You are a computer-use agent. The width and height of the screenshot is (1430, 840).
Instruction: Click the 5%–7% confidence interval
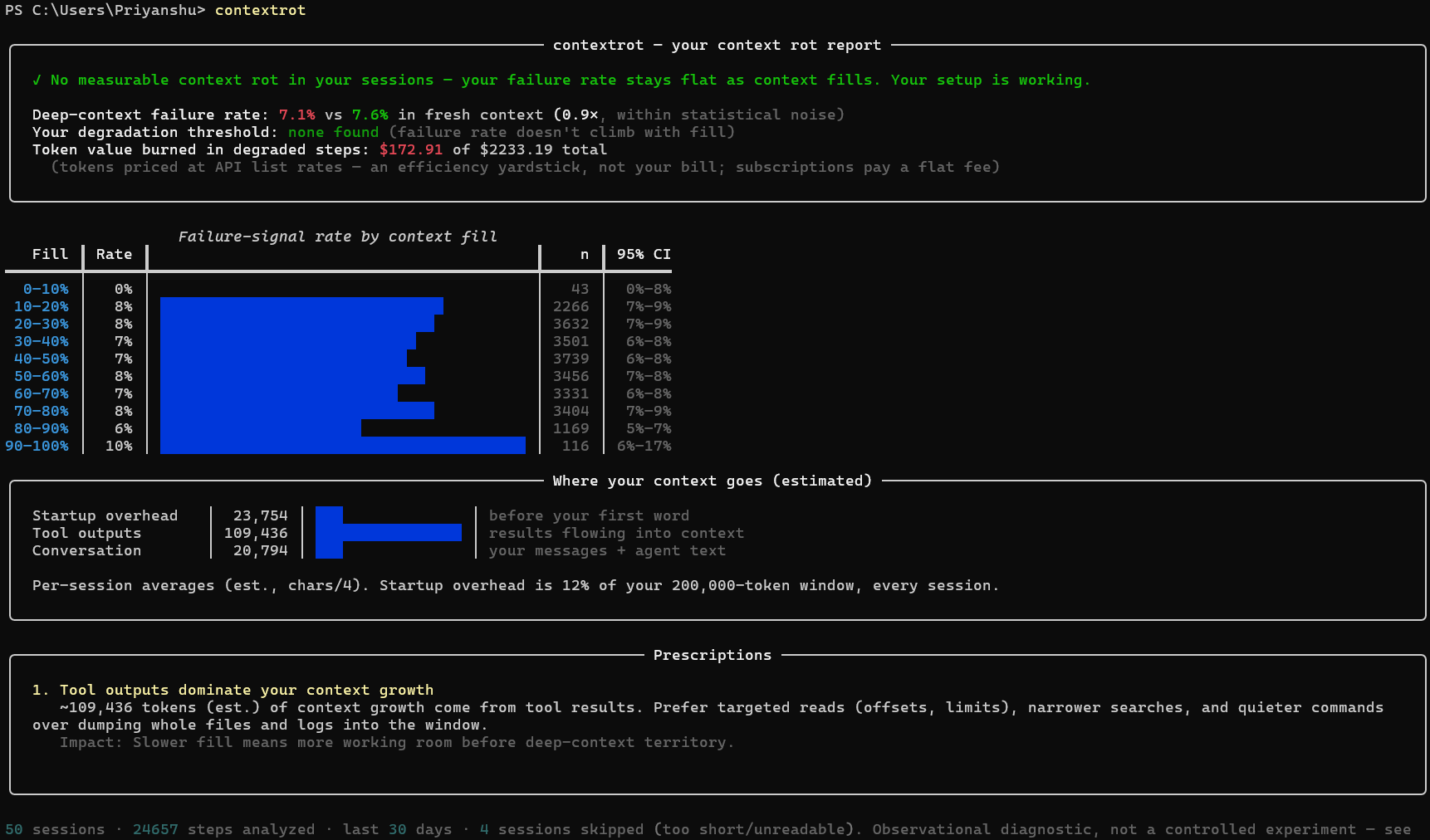click(x=649, y=428)
